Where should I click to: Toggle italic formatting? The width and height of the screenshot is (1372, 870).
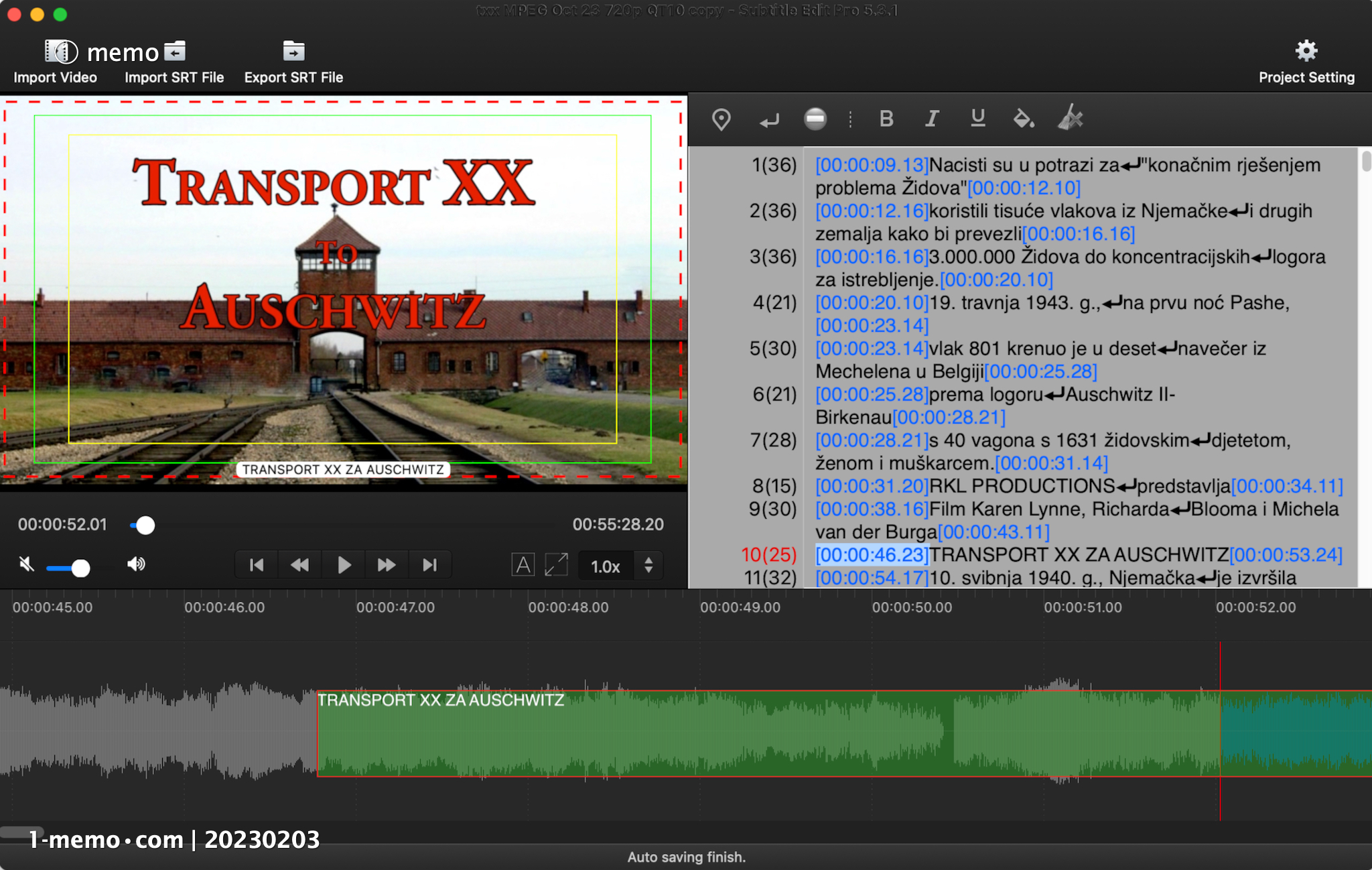[x=931, y=119]
